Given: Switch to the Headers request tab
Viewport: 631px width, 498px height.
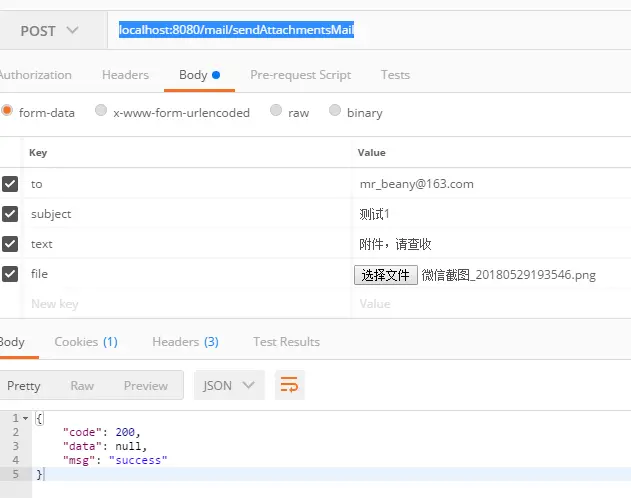Looking at the screenshot, I should pyautogui.click(x=125, y=75).
